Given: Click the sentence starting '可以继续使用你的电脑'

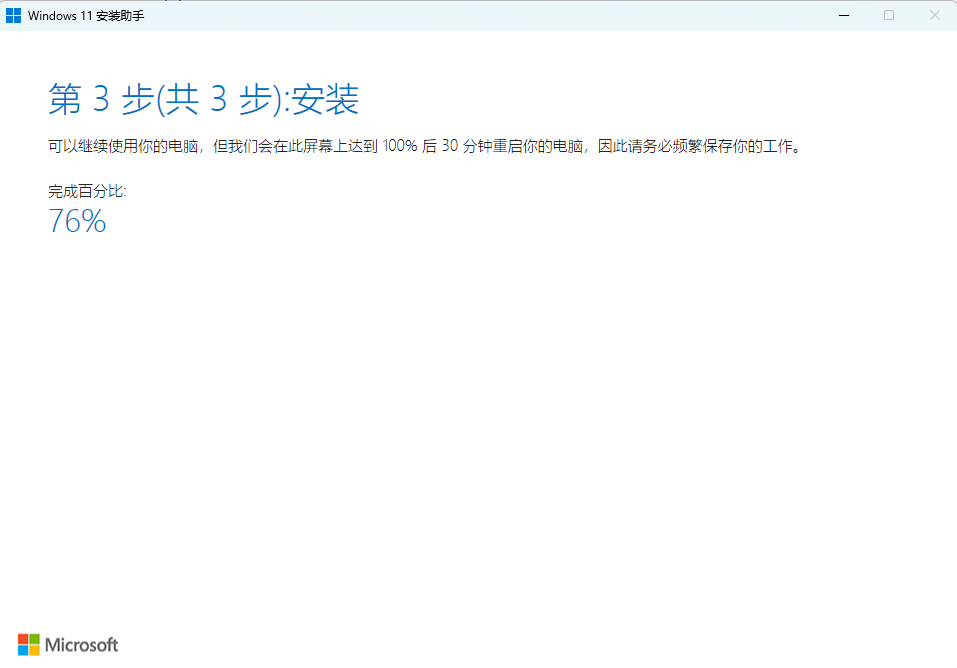Looking at the screenshot, I should click(x=425, y=146).
